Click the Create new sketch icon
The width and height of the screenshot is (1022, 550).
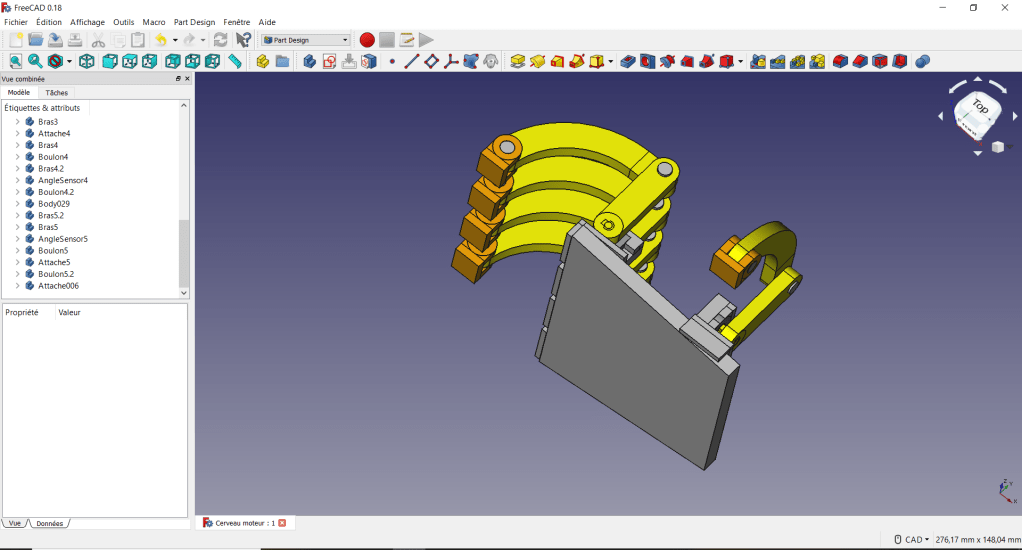(x=329, y=62)
